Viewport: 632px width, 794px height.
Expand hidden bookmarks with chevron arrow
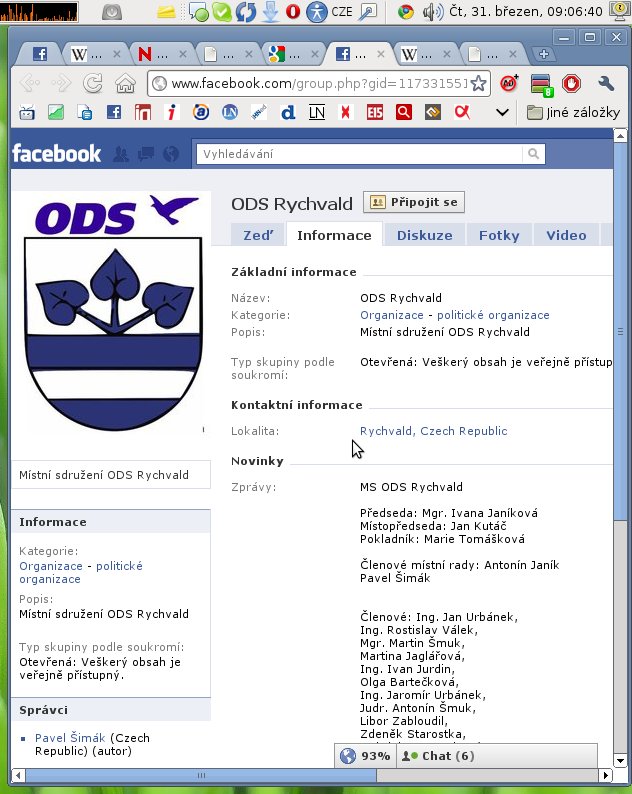coord(502,112)
